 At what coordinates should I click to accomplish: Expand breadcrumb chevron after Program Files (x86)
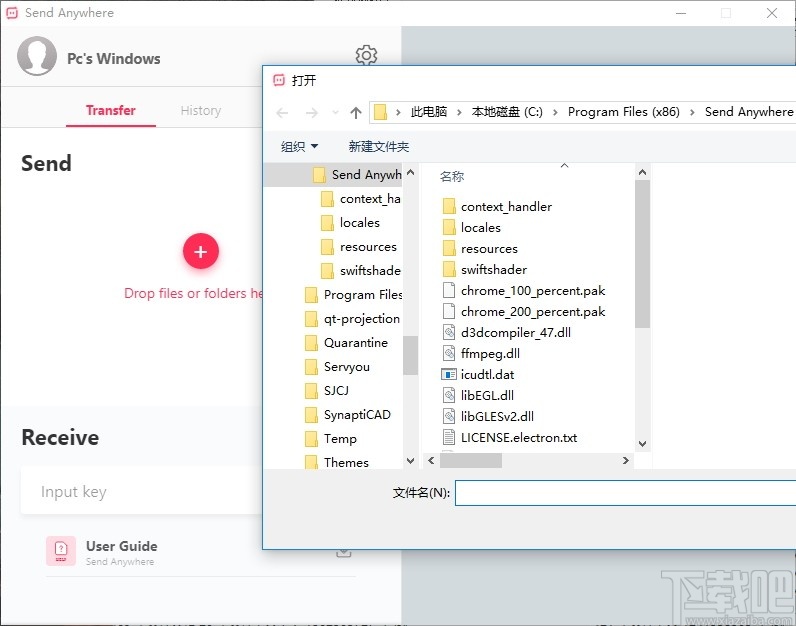[692, 112]
